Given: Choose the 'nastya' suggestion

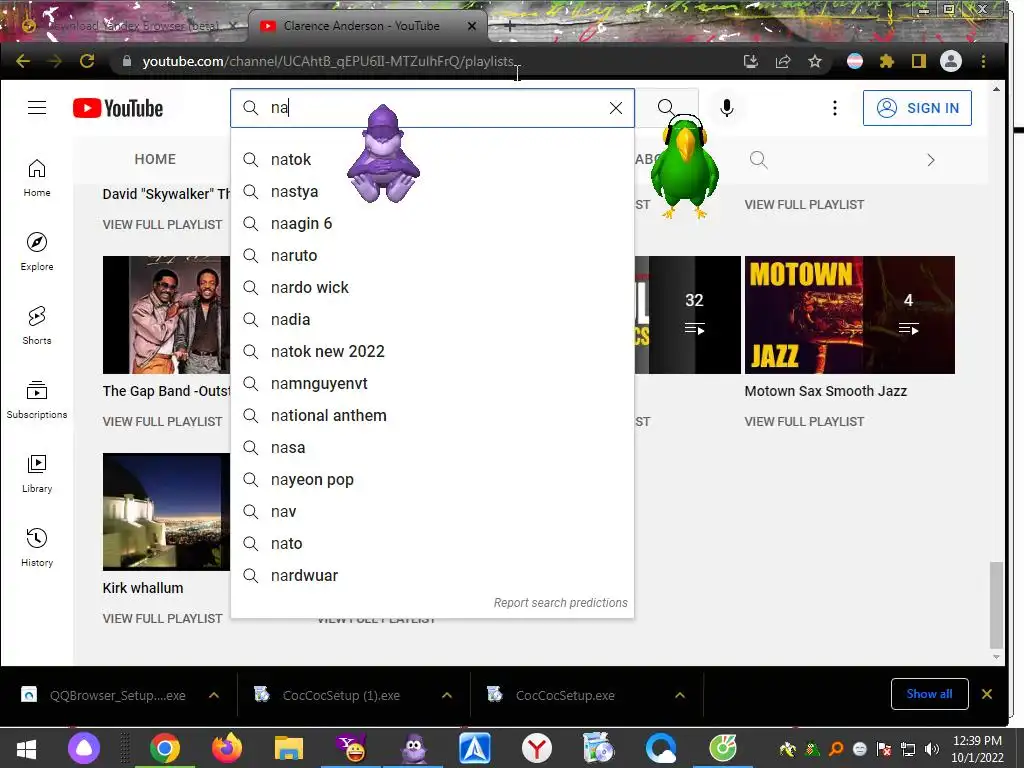Looking at the screenshot, I should click(432, 191).
